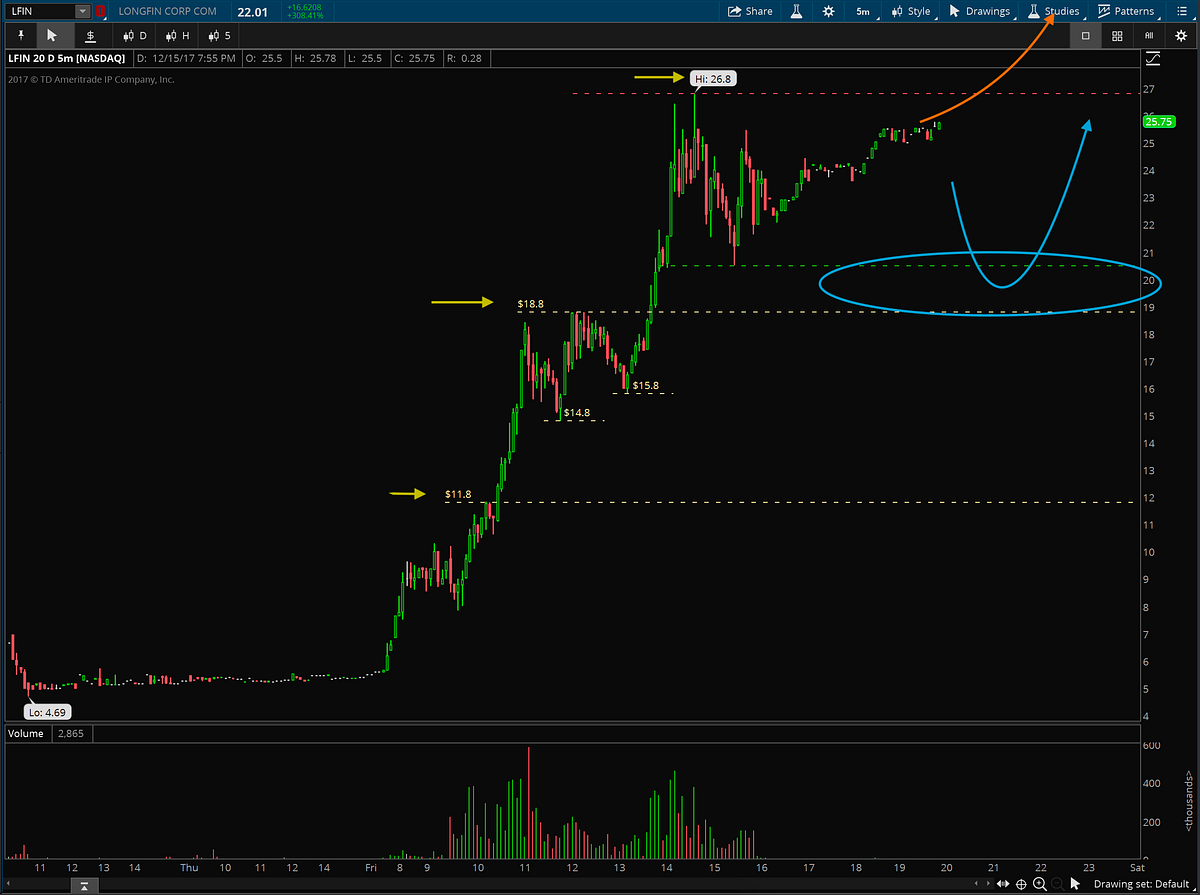This screenshot has width=1200, height=895.
Task: Click the zoom-in magnifier icon
Action: point(1040,884)
